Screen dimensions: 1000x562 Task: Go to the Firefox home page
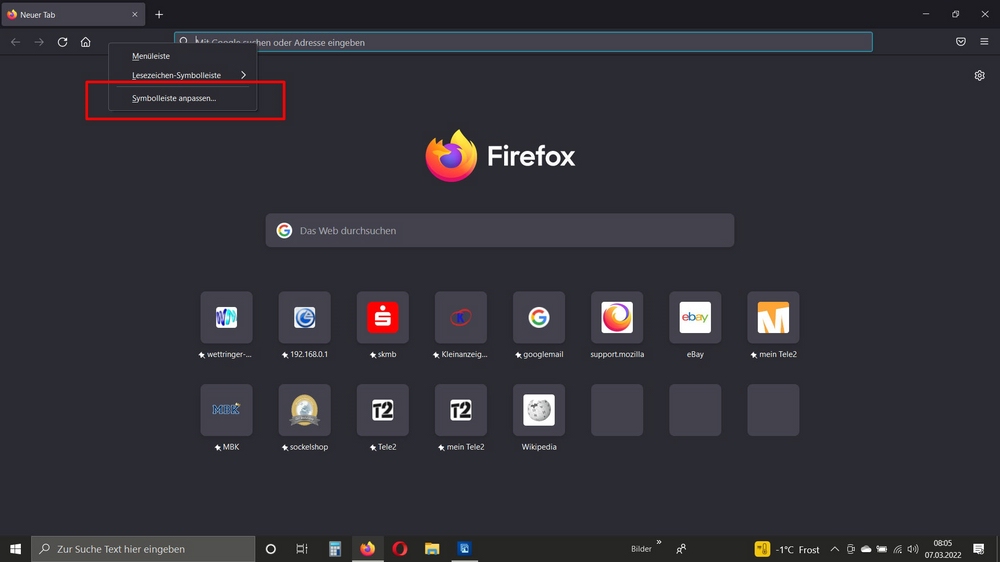pyautogui.click(x=85, y=42)
